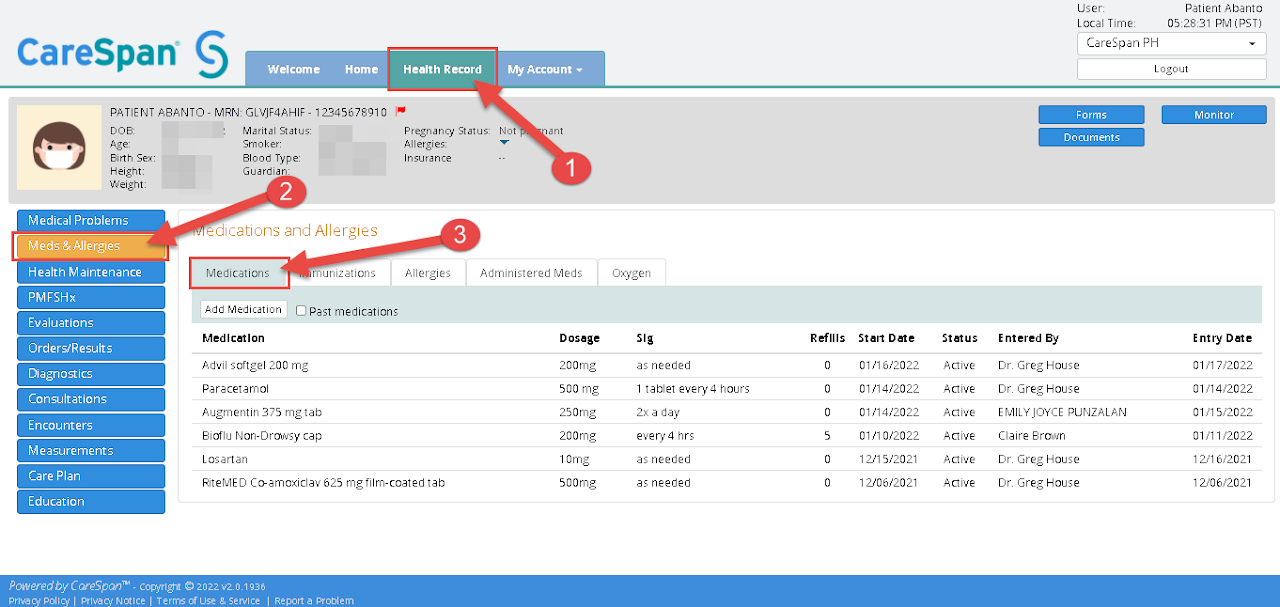Click the Add Medication button
This screenshot has height=607, width=1280.
pyautogui.click(x=243, y=310)
